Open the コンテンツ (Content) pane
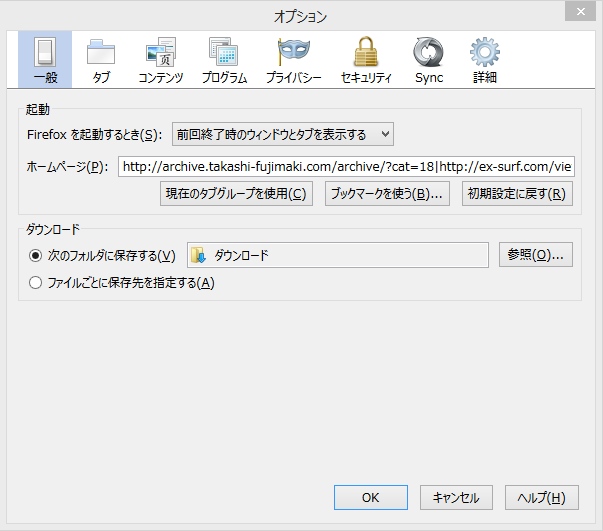This screenshot has width=603, height=531. pos(161,60)
